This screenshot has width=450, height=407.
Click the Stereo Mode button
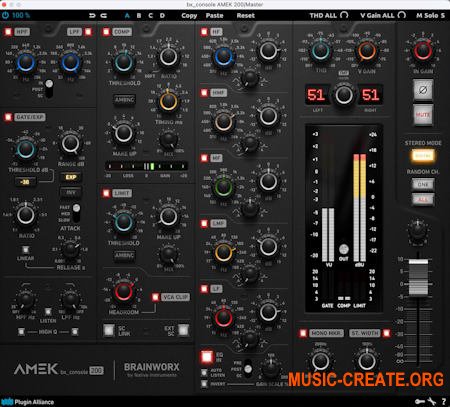tap(423, 156)
